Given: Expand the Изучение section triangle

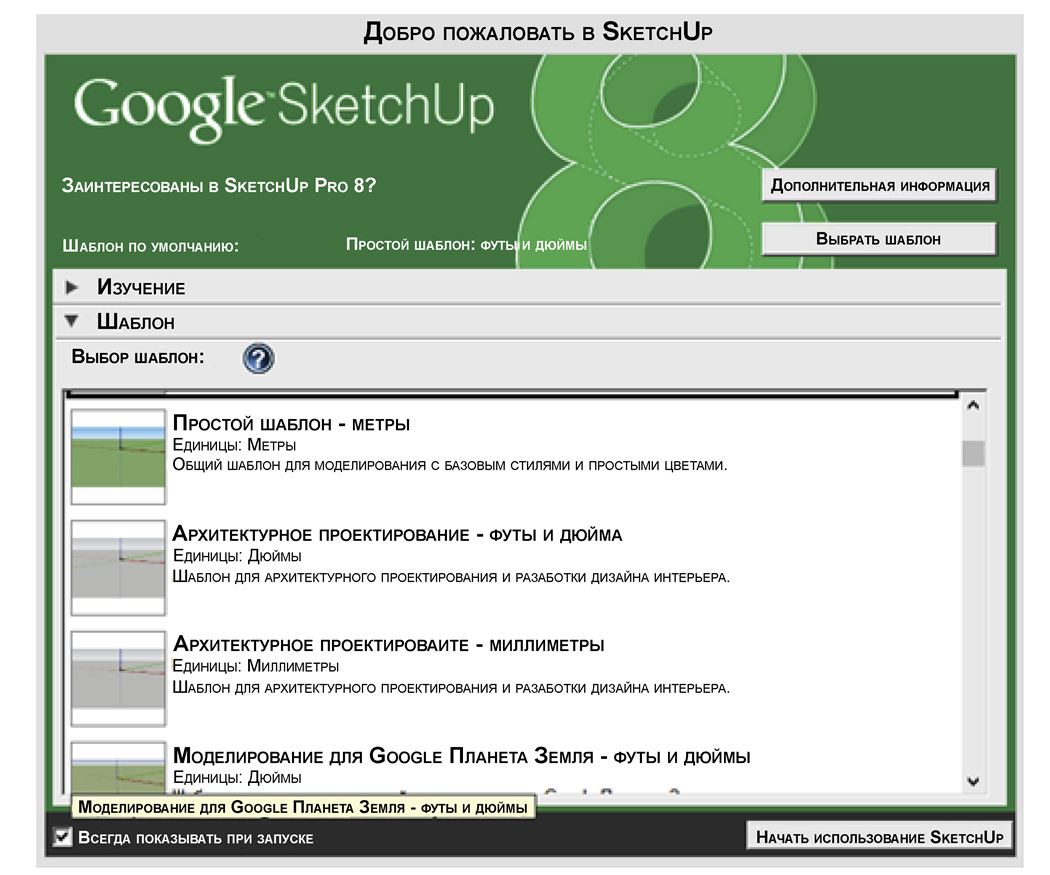Looking at the screenshot, I should click(x=72, y=287).
